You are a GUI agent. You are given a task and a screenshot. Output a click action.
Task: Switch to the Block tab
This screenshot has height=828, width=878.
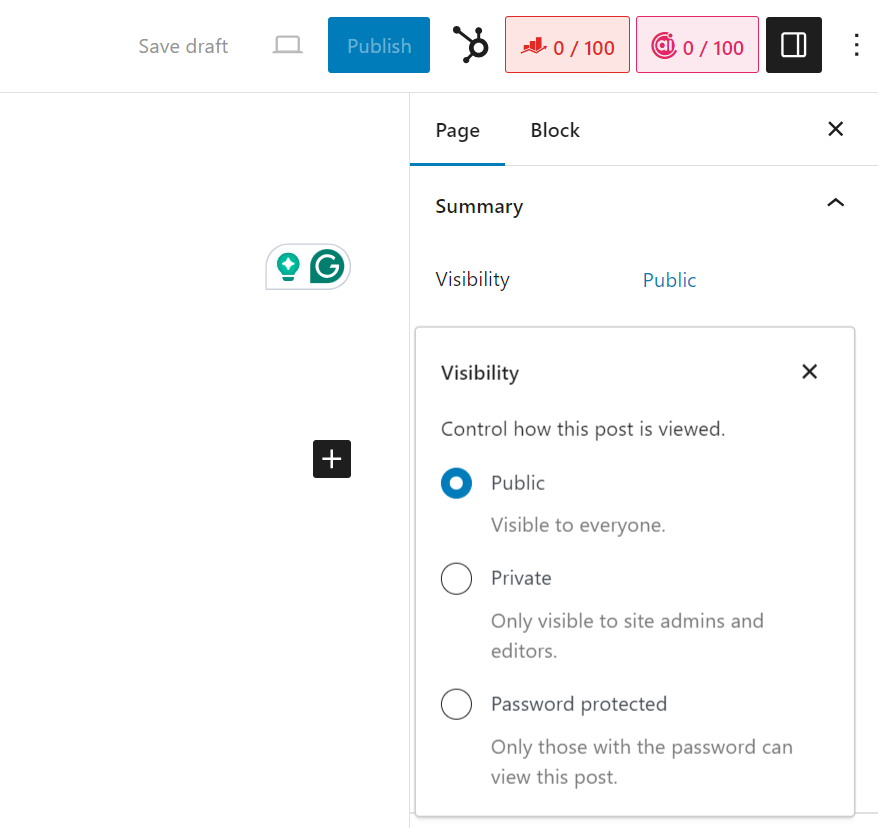[x=555, y=130]
